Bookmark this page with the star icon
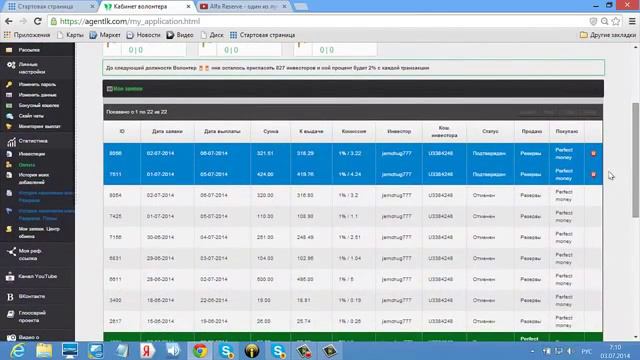The image size is (640, 360). point(616,21)
